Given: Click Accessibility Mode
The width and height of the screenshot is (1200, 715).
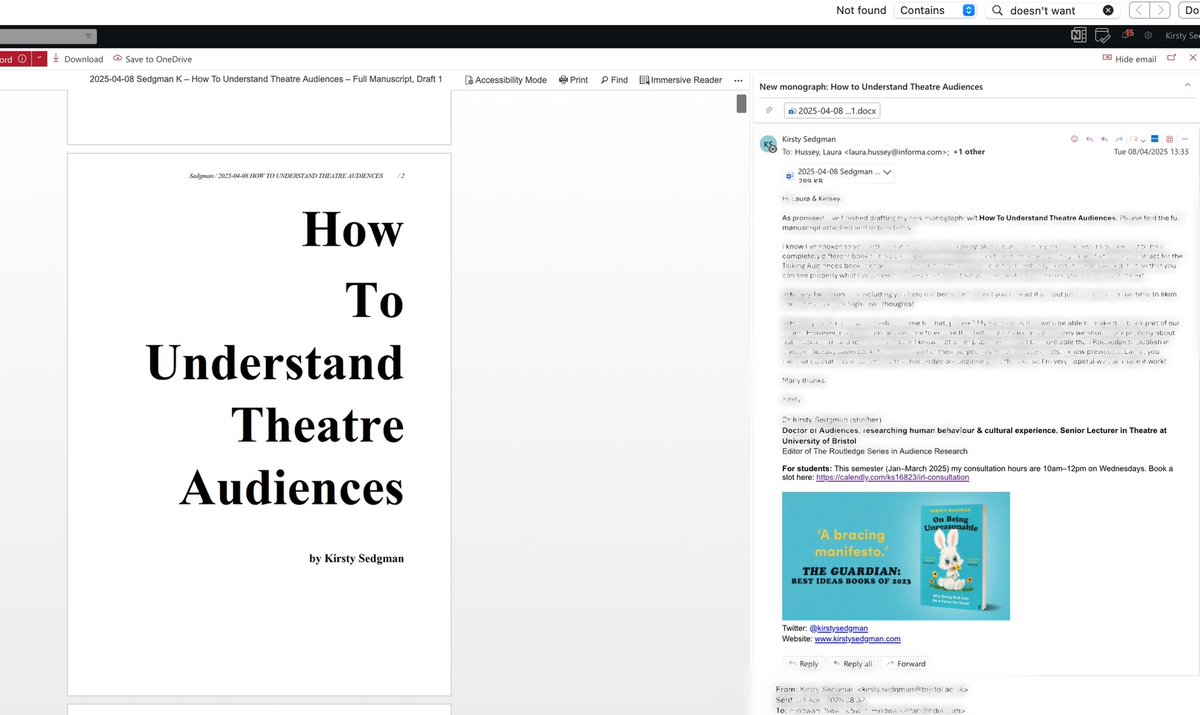Looking at the screenshot, I should (x=506, y=80).
